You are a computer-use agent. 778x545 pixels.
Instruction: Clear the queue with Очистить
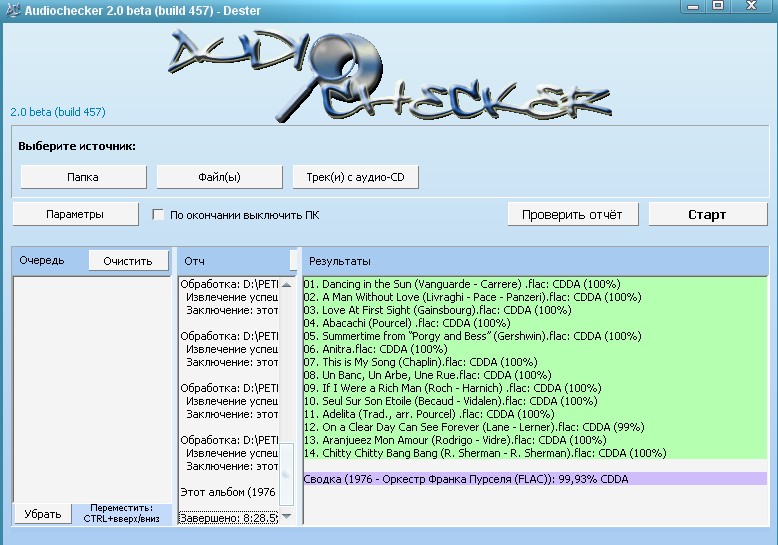[x=128, y=261]
